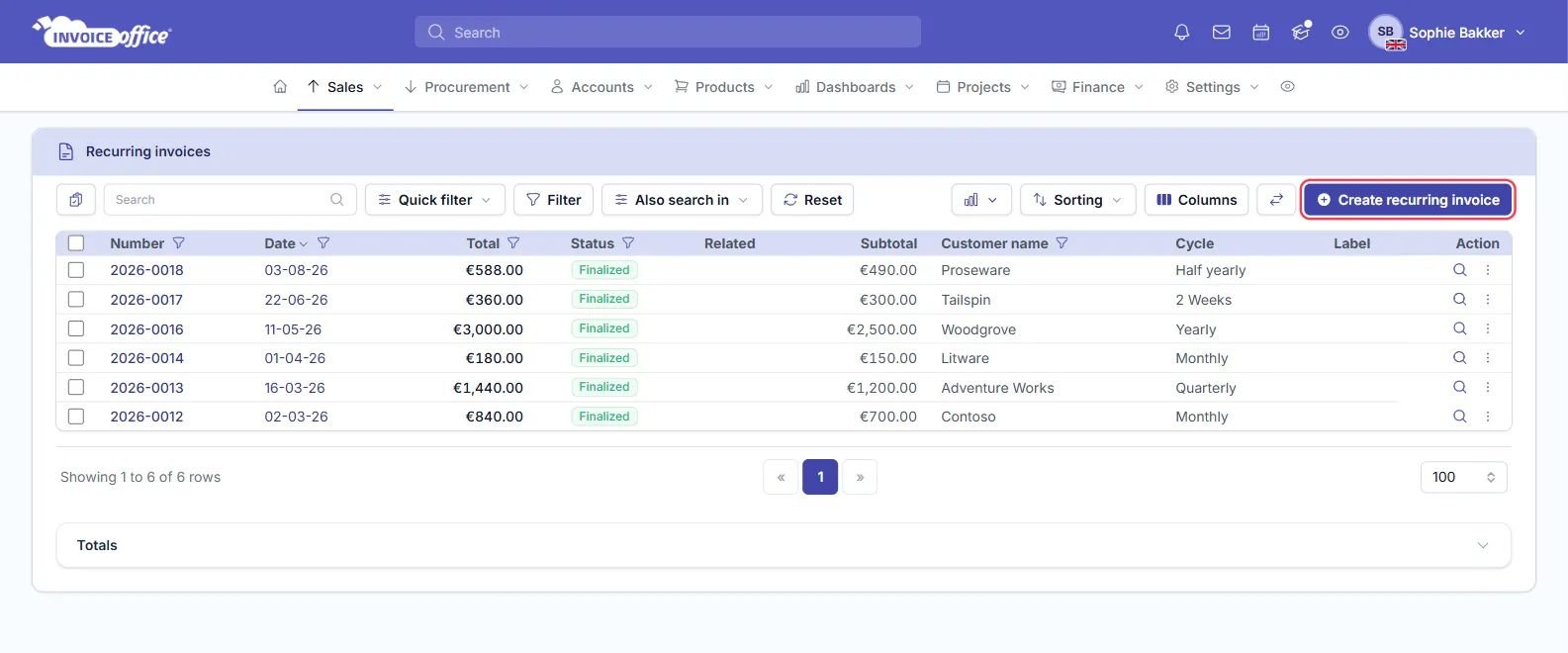Go to page 1
Image resolution: width=1568 pixels, height=653 pixels.
820,477
